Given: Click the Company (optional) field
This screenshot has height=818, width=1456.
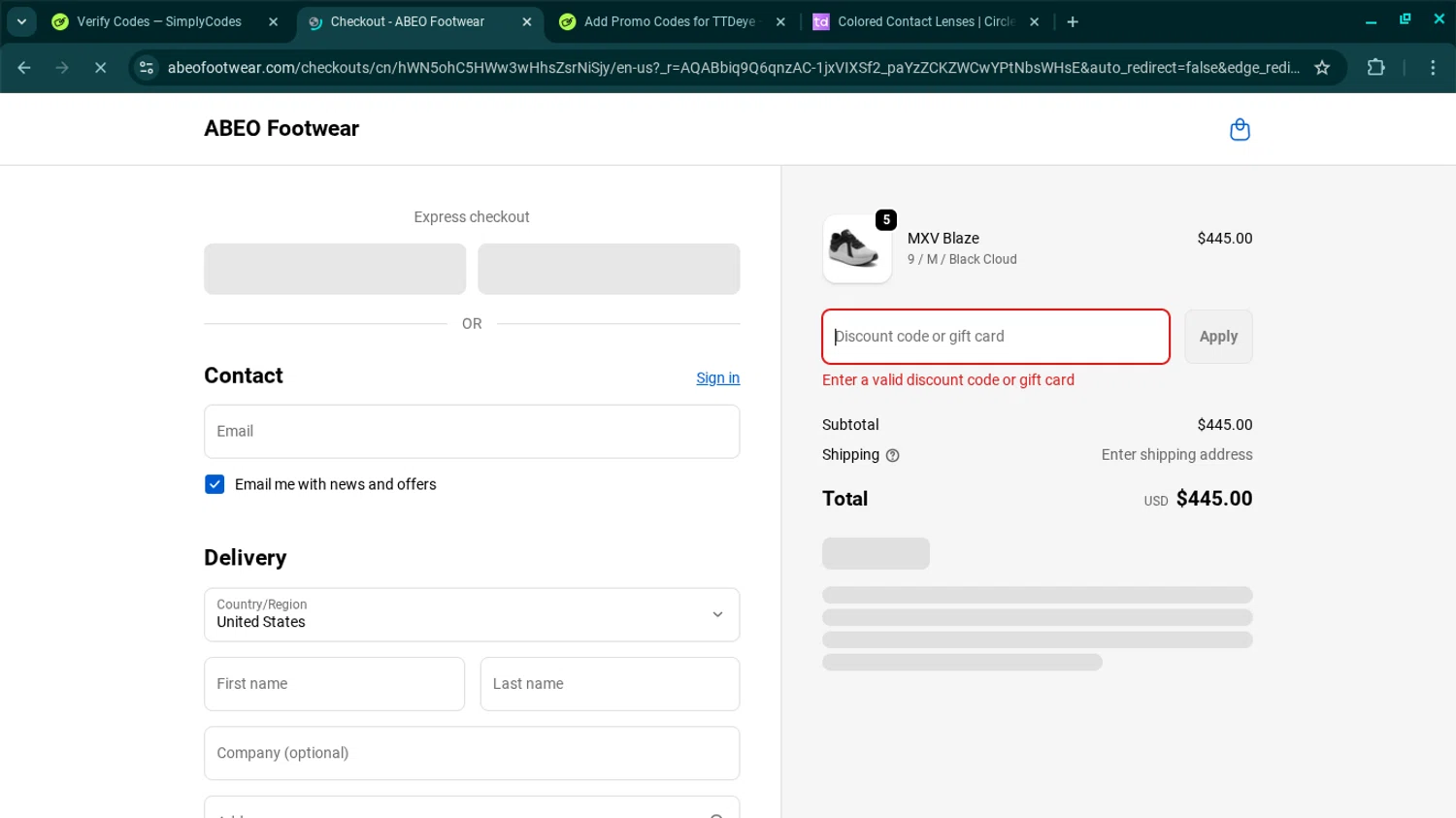Looking at the screenshot, I should [472, 753].
